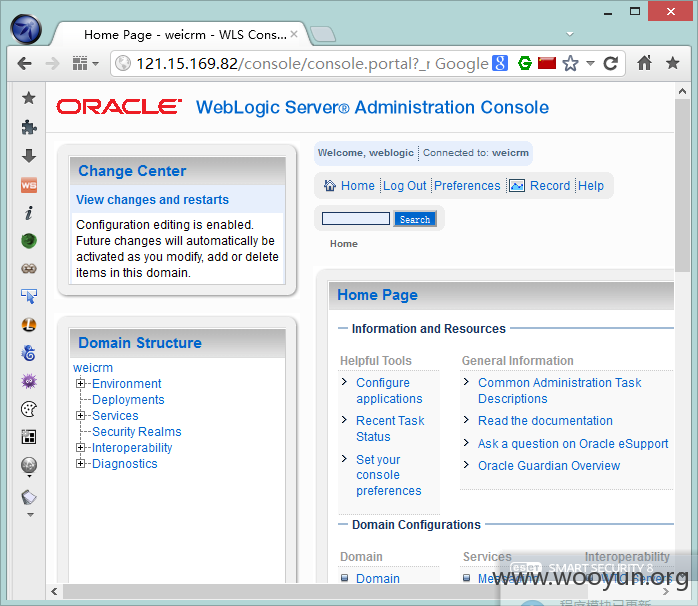698x606 pixels.
Task: Open Oracle Guardian Overview link
Action: (548, 465)
